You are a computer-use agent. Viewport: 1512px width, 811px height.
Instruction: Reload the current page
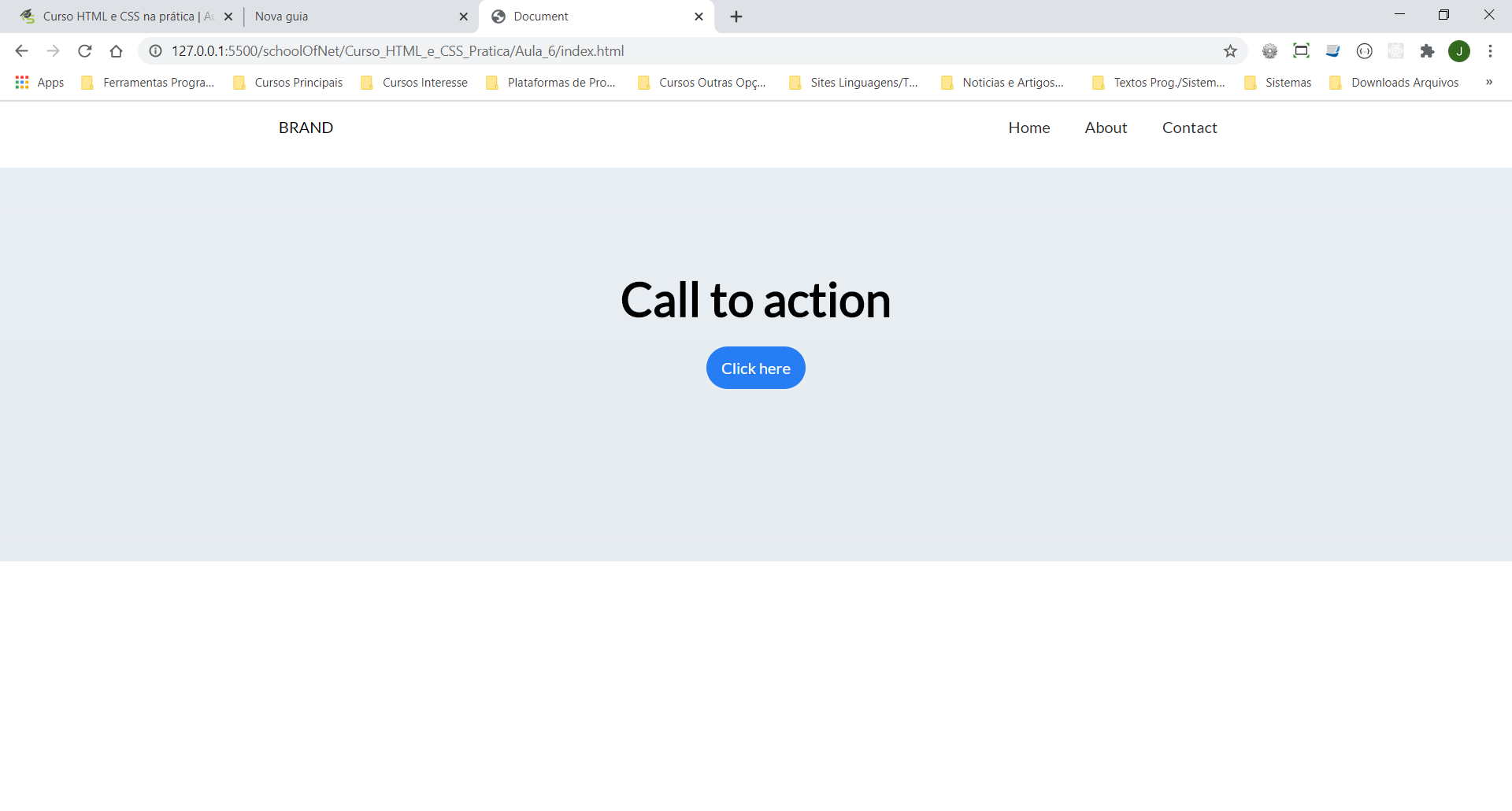pos(85,51)
